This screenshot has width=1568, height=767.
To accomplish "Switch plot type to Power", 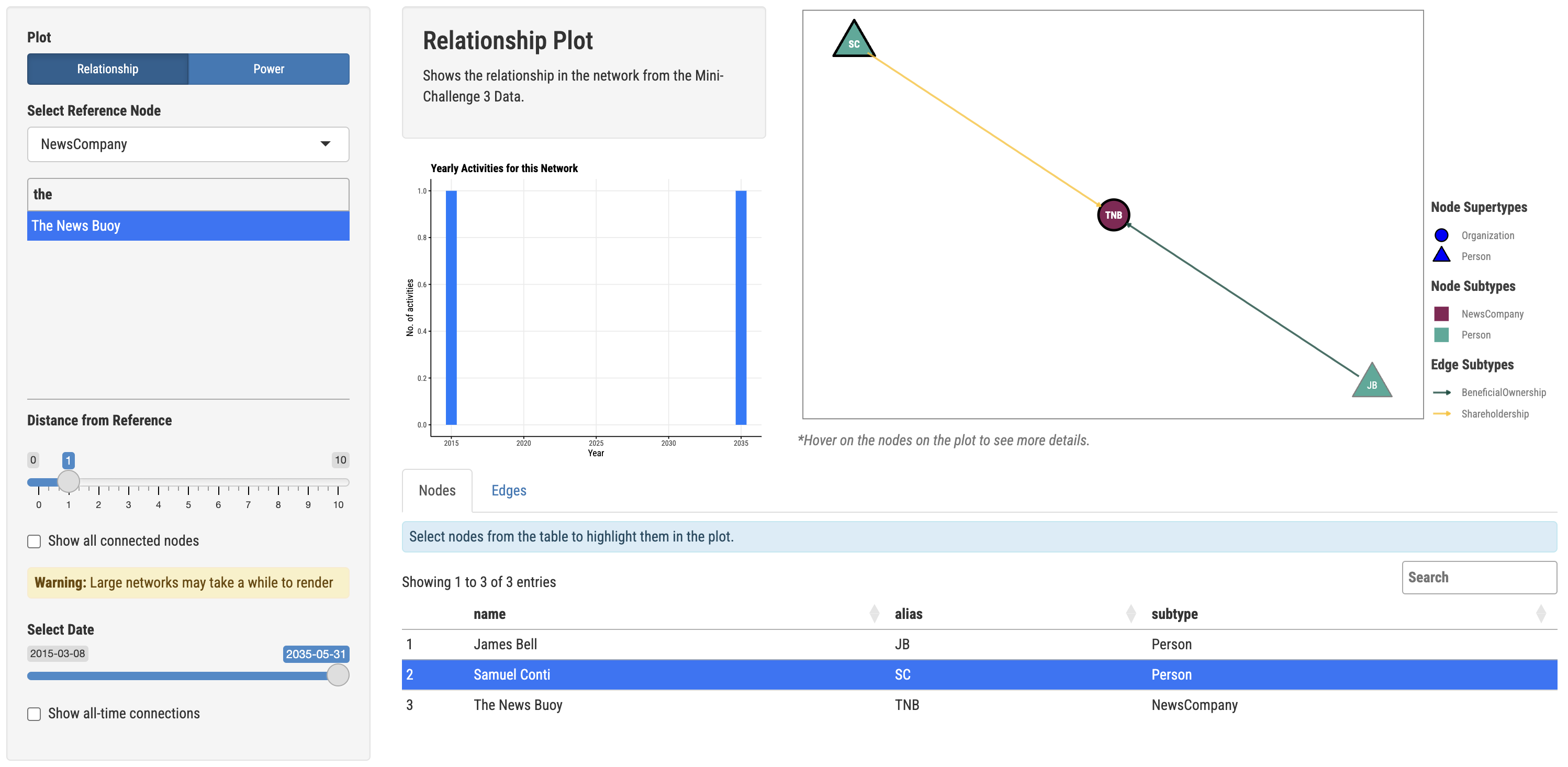I will 268,69.
